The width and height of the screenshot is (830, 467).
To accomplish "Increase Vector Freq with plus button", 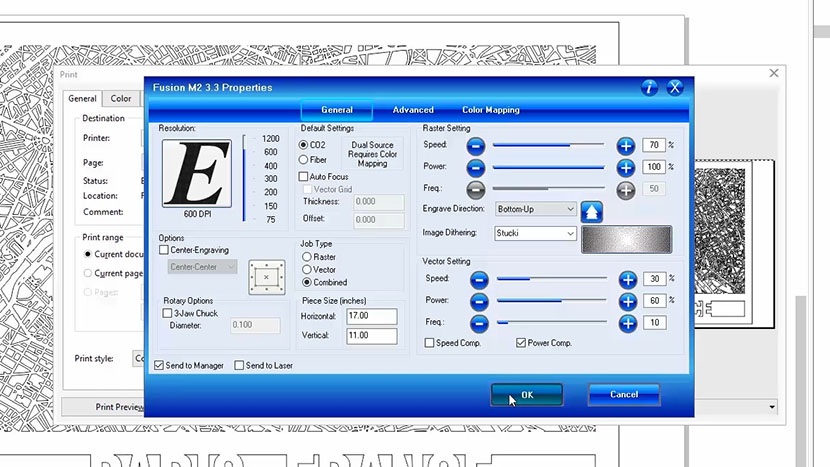I will (x=627, y=323).
